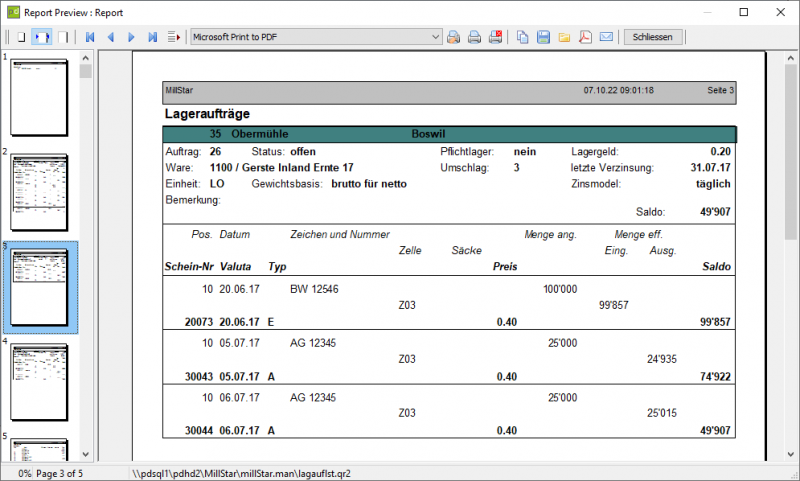Image resolution: width=800 pixels, height=481 pixels.
Task: Open the go-to-page list icon
Action: point(173,37)
